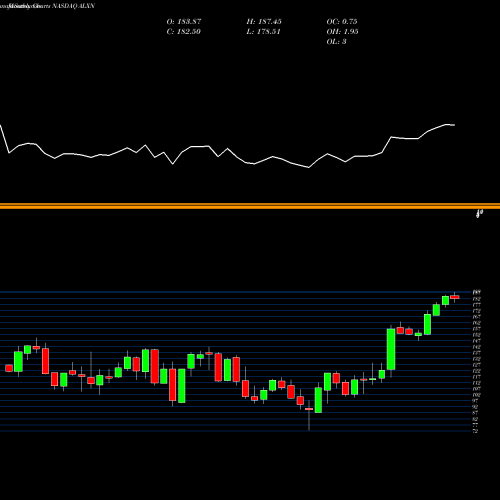The height and width of the screenshot is (500, 500).
Task: Select the low value L: 178.51
Action: (263, 32)
